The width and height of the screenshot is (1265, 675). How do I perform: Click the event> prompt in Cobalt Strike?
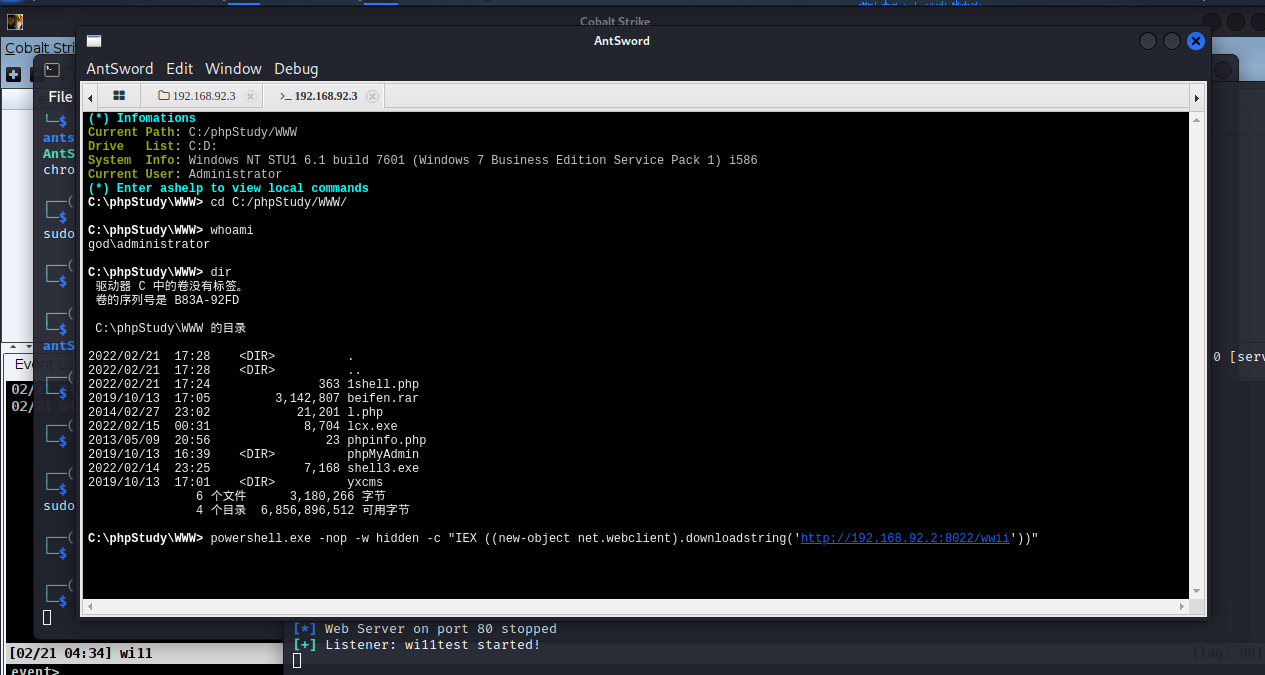[35, 670]
